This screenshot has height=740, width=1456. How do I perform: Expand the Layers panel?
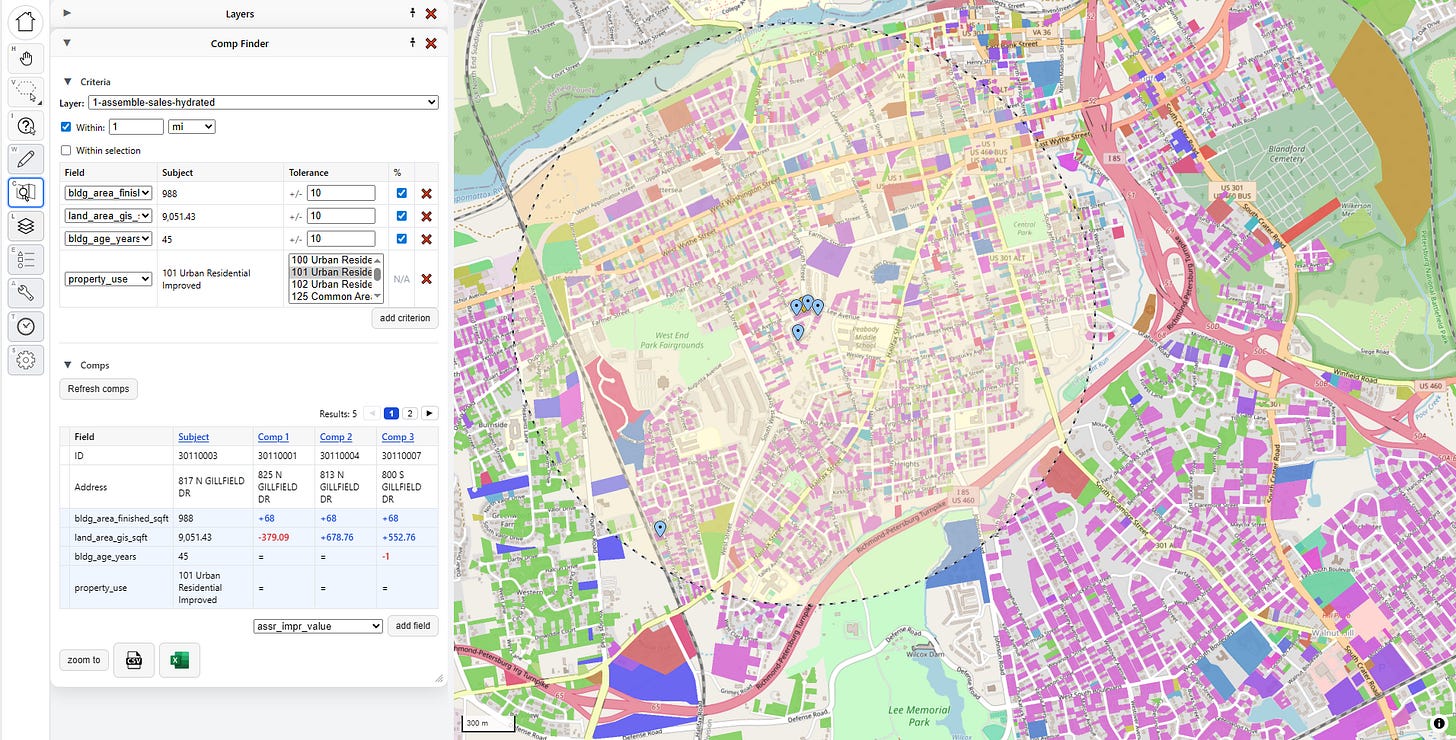tap(67, 14)
